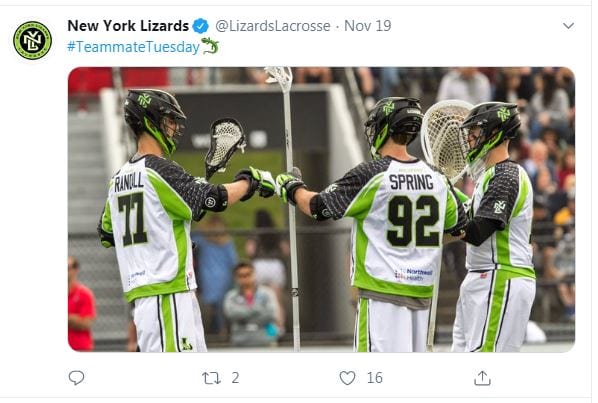Click the spectator in red shirt
This screenshot has height=403, width=598.
coord(81,305)
